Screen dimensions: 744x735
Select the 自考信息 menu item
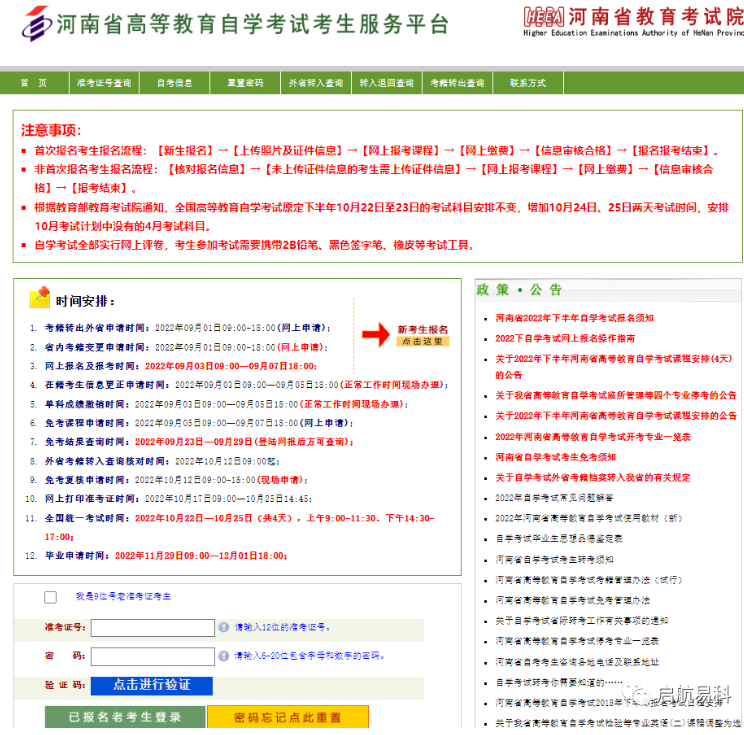click(x=175, y=83)
